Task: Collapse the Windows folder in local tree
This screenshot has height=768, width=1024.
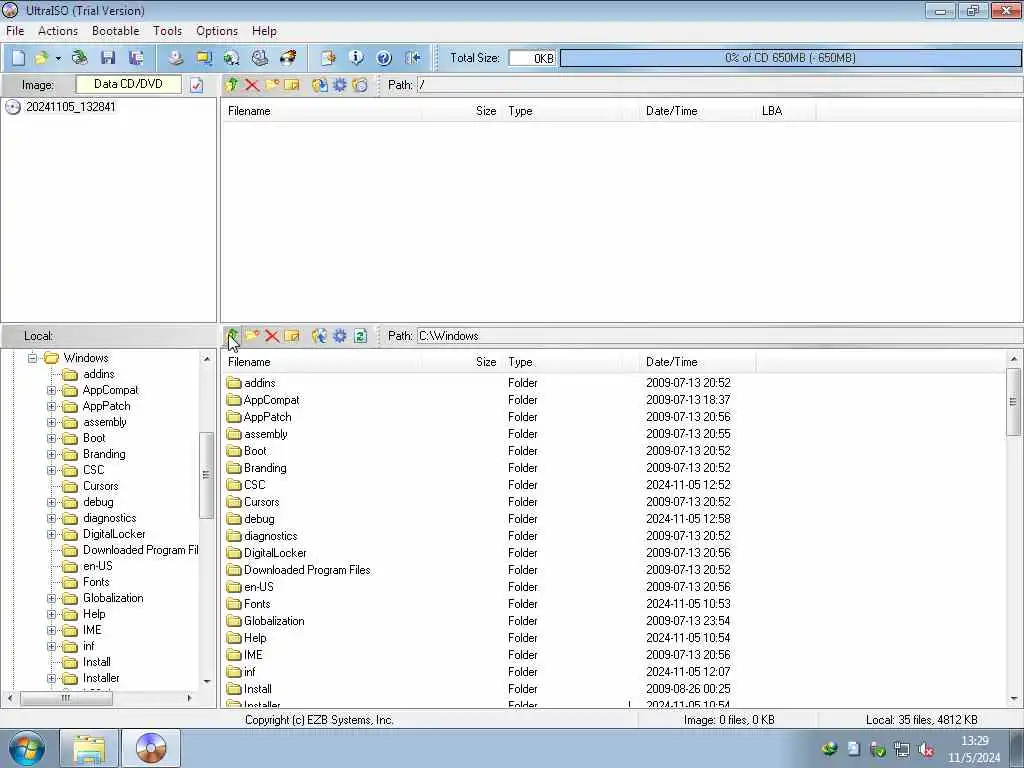Action: tap(32, 358)
